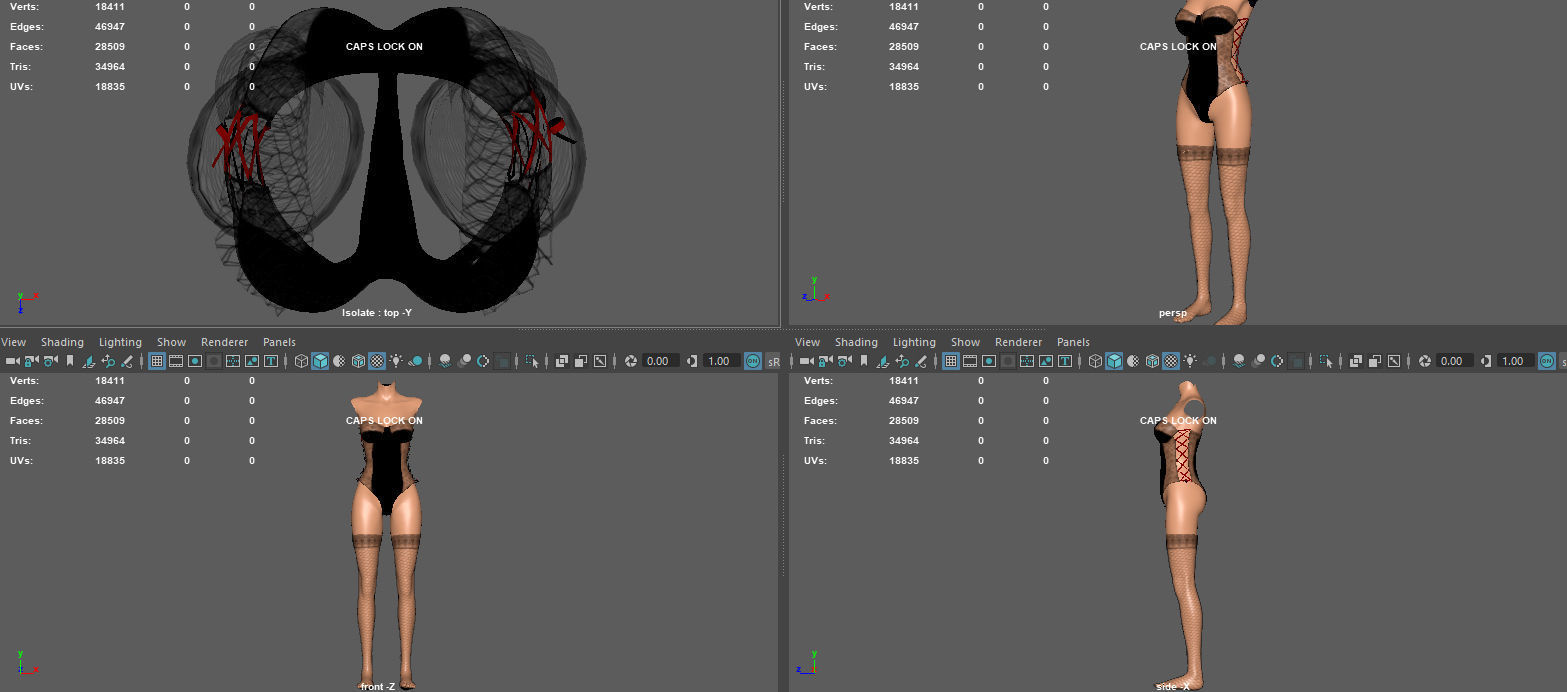Image resolution: width=1567 pixels, height=692 pixels.
Task: Enable Wireframe on Shaded in front panel
Action: point(358,361)
